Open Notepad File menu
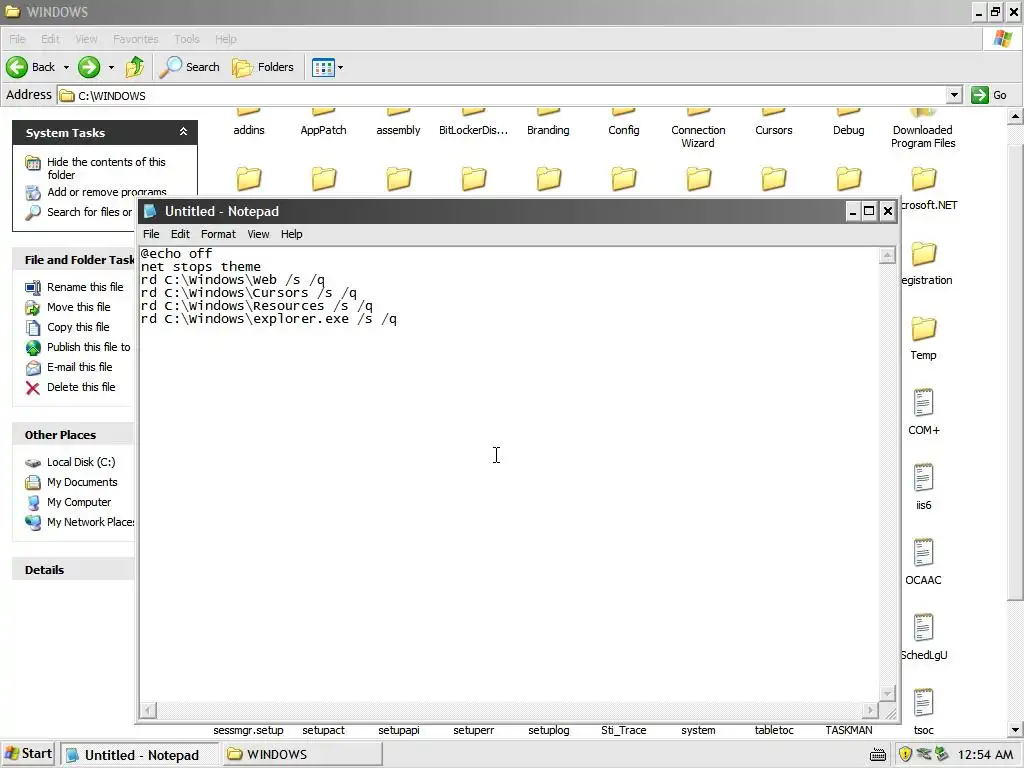 (151, 234)
